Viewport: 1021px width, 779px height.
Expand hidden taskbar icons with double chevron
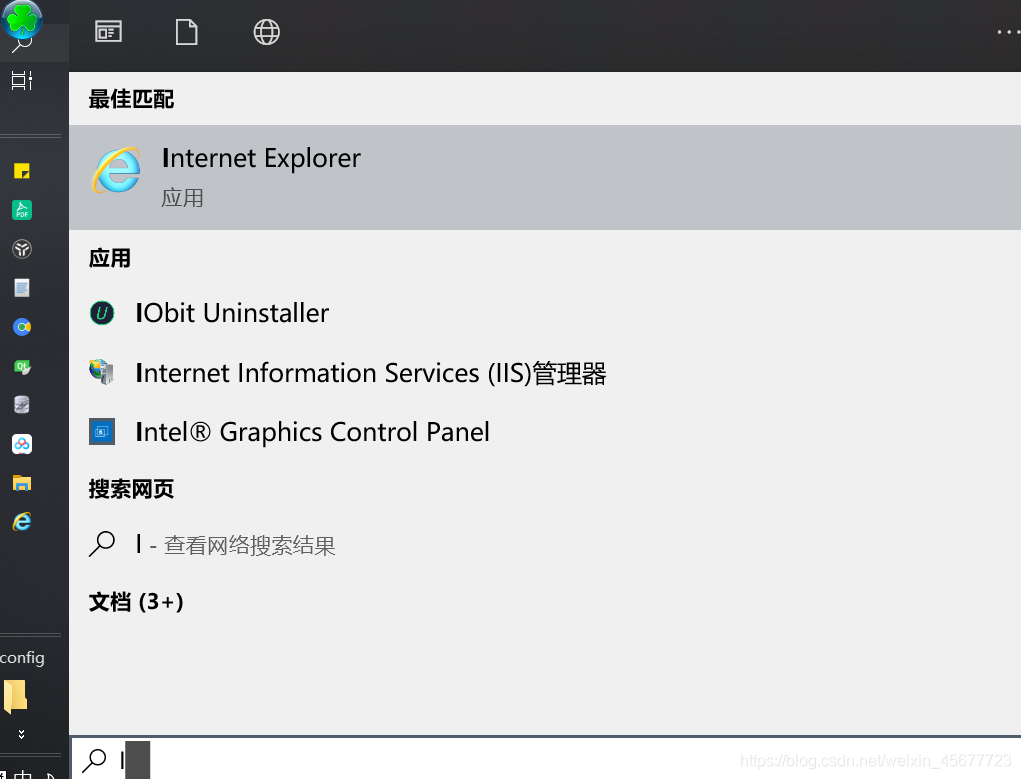coord(22,735)
